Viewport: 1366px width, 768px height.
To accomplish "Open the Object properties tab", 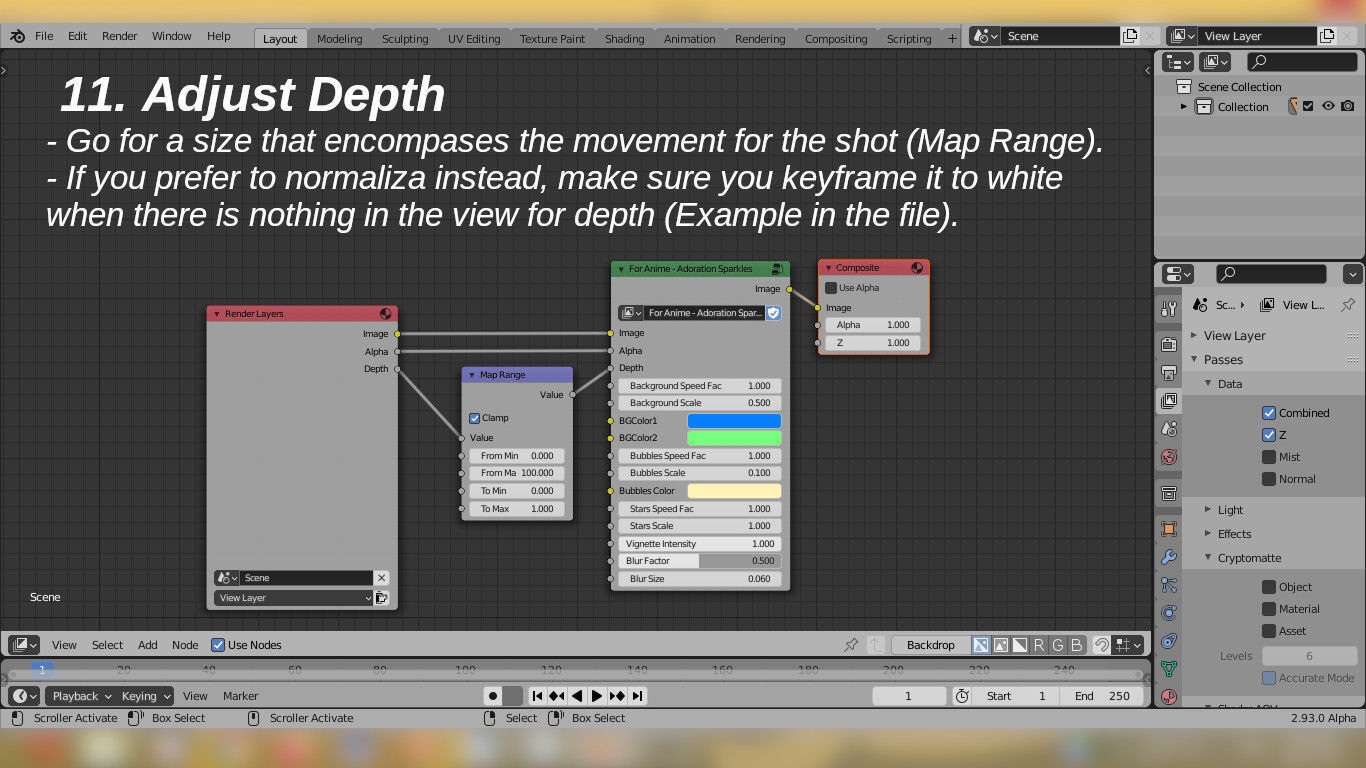I will (1168, 528).
